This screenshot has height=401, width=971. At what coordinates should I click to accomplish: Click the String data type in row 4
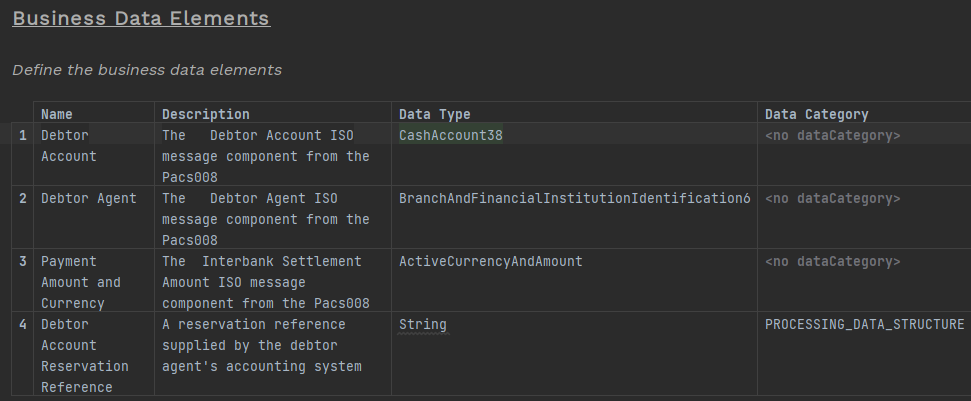click(x=422, y=324)
